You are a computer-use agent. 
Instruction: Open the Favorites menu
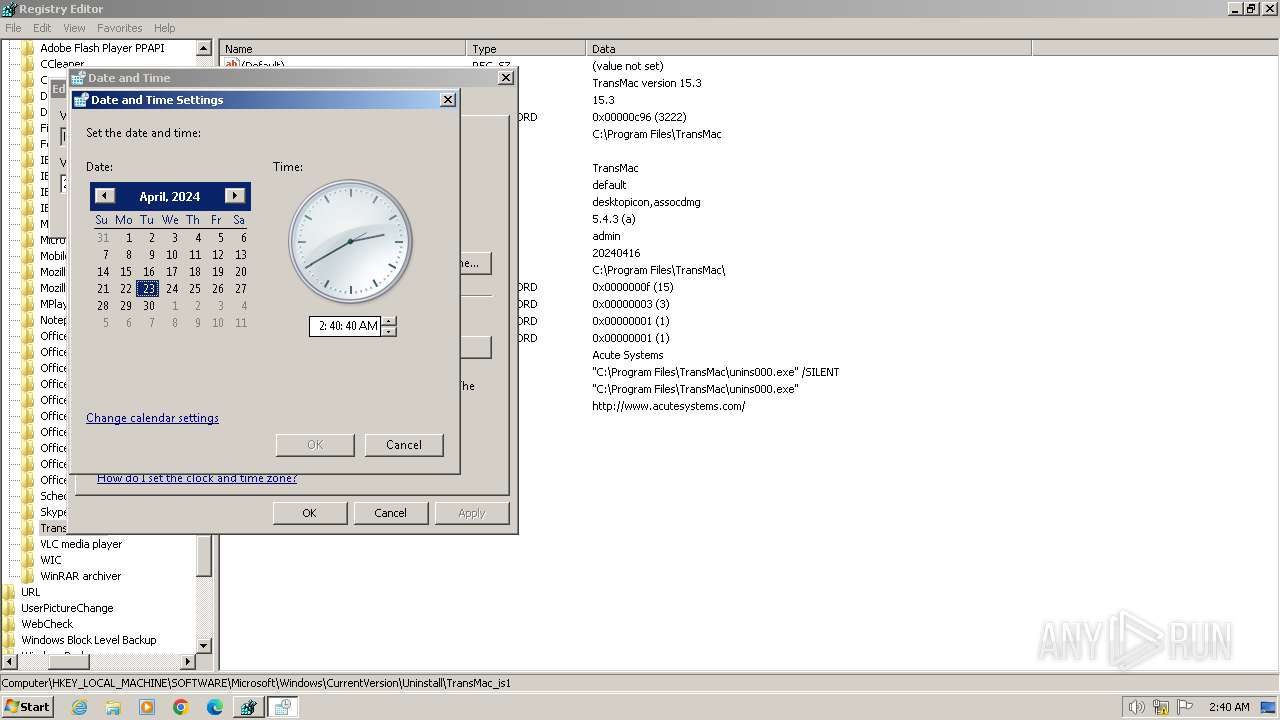120,28
